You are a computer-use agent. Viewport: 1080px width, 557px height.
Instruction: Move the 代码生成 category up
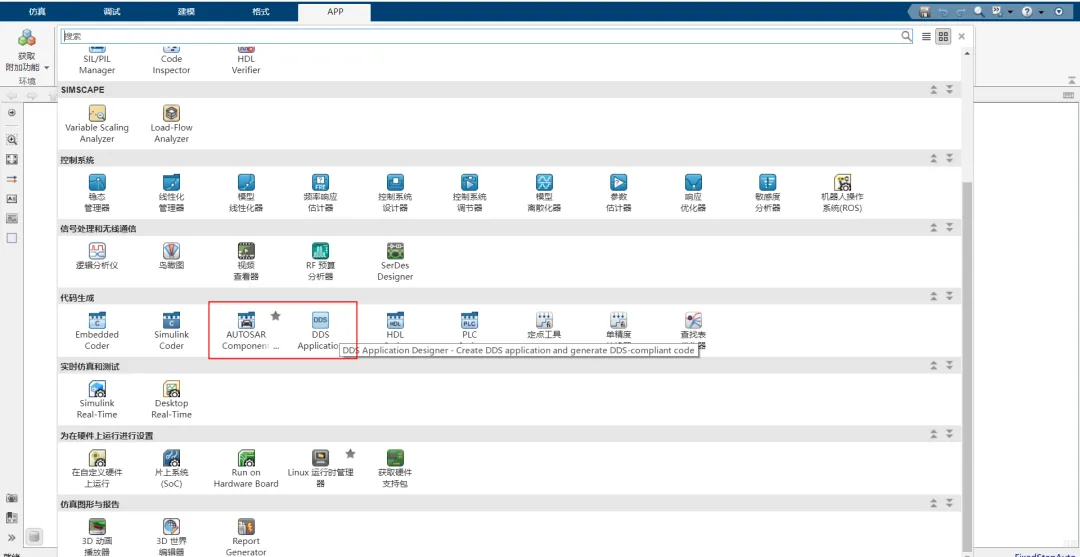coord(934,297)
